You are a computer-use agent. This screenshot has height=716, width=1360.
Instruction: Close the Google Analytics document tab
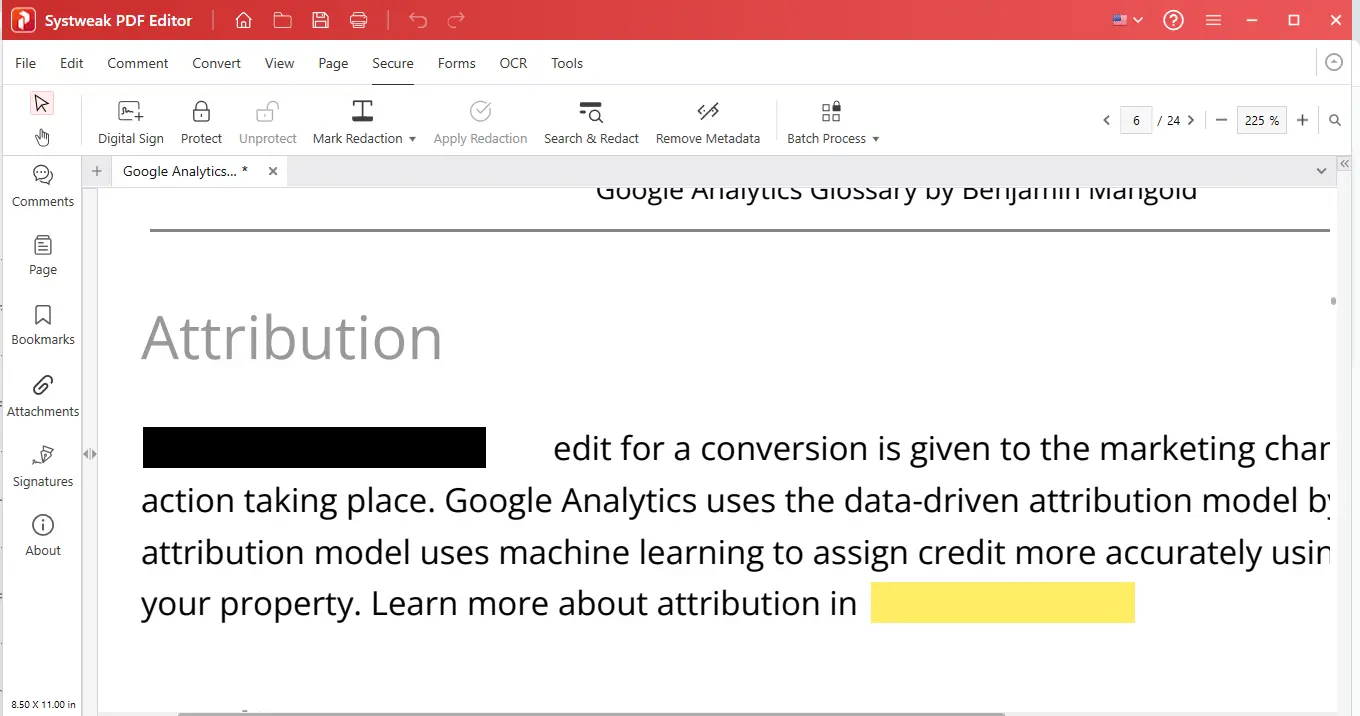(x=273, y=171)
